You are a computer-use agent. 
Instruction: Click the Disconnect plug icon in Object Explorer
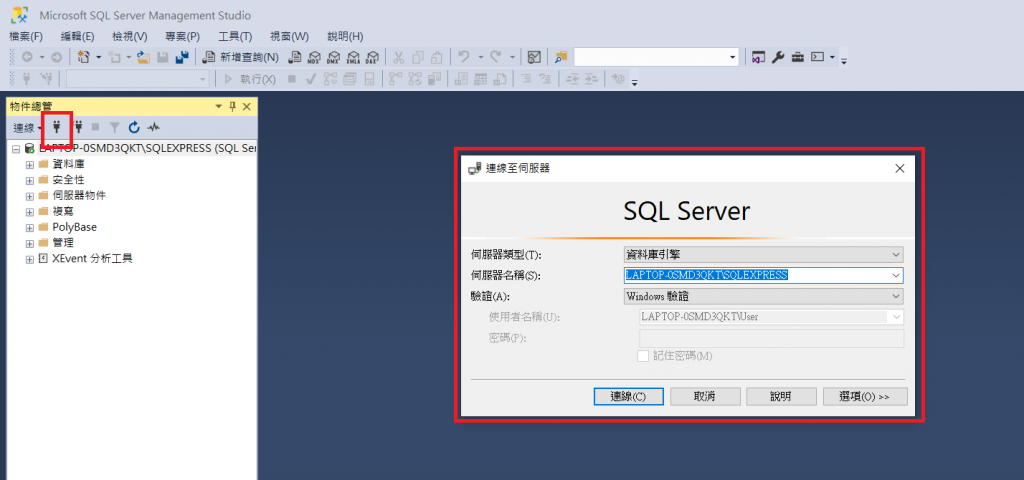(79, 127)
